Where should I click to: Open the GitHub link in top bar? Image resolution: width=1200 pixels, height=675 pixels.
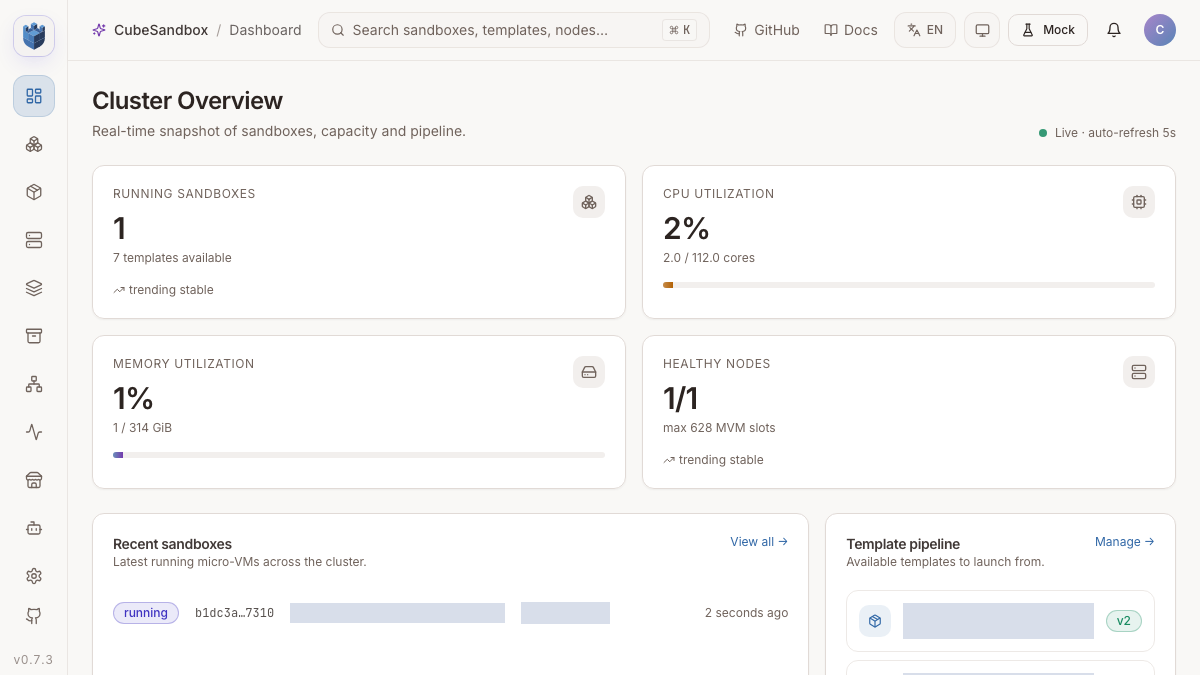point(767,30)
